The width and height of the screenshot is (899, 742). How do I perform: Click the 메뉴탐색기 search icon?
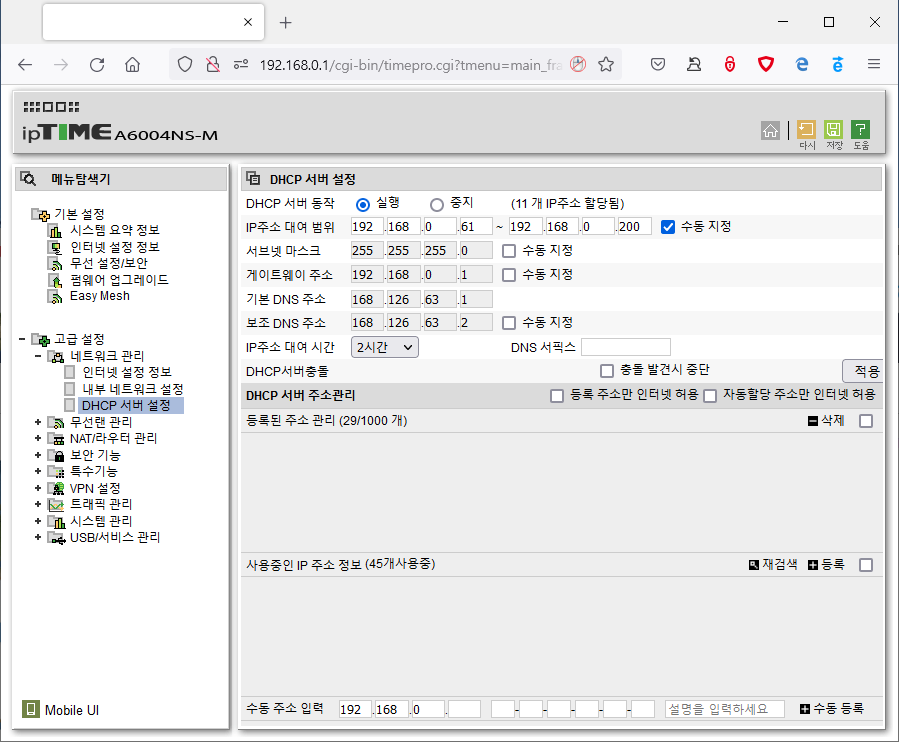coord(28,179)
